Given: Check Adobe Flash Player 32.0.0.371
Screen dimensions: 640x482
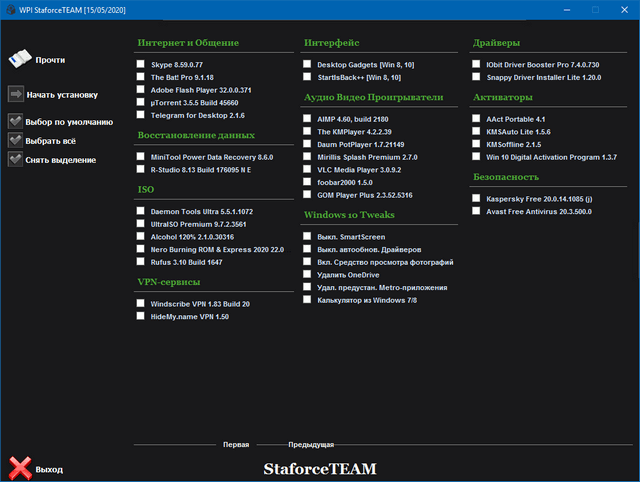Looking at the screenshot, I should tap(140, 89).
